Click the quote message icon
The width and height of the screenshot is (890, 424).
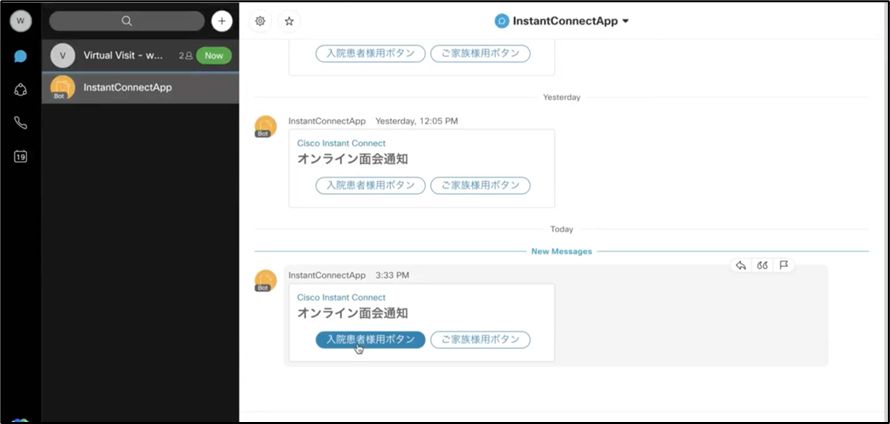(762, 265)
